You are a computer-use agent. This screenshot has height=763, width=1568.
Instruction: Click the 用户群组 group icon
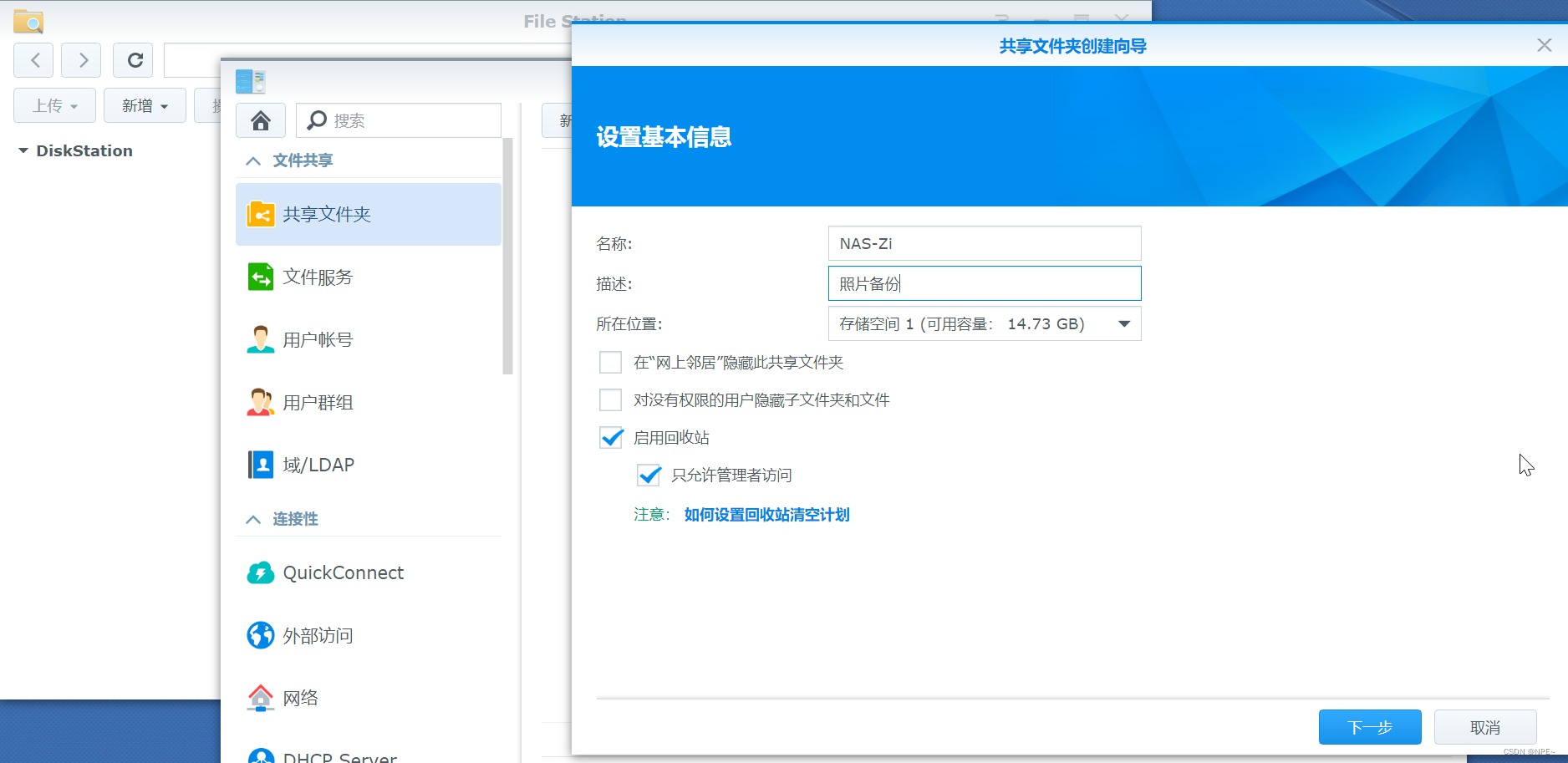pos(261,402)
